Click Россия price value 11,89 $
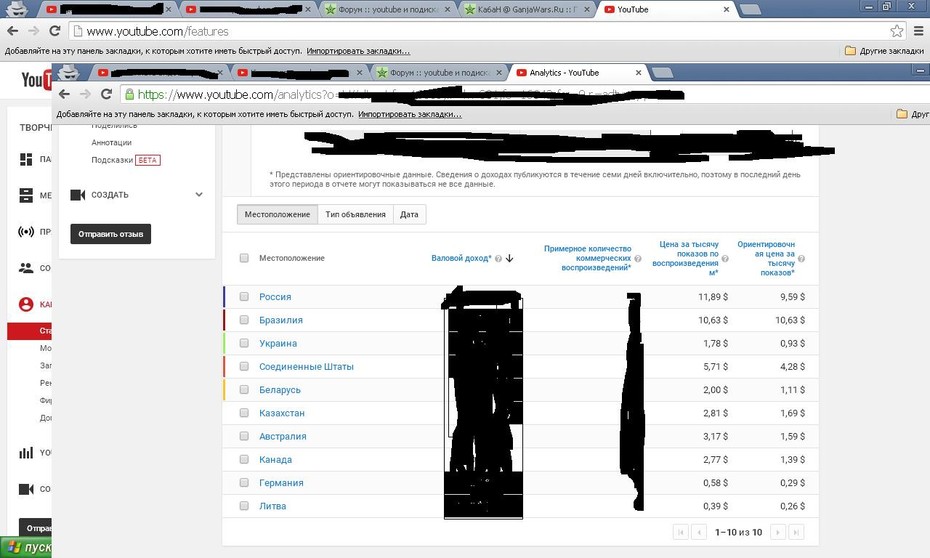 pos(713,296)
